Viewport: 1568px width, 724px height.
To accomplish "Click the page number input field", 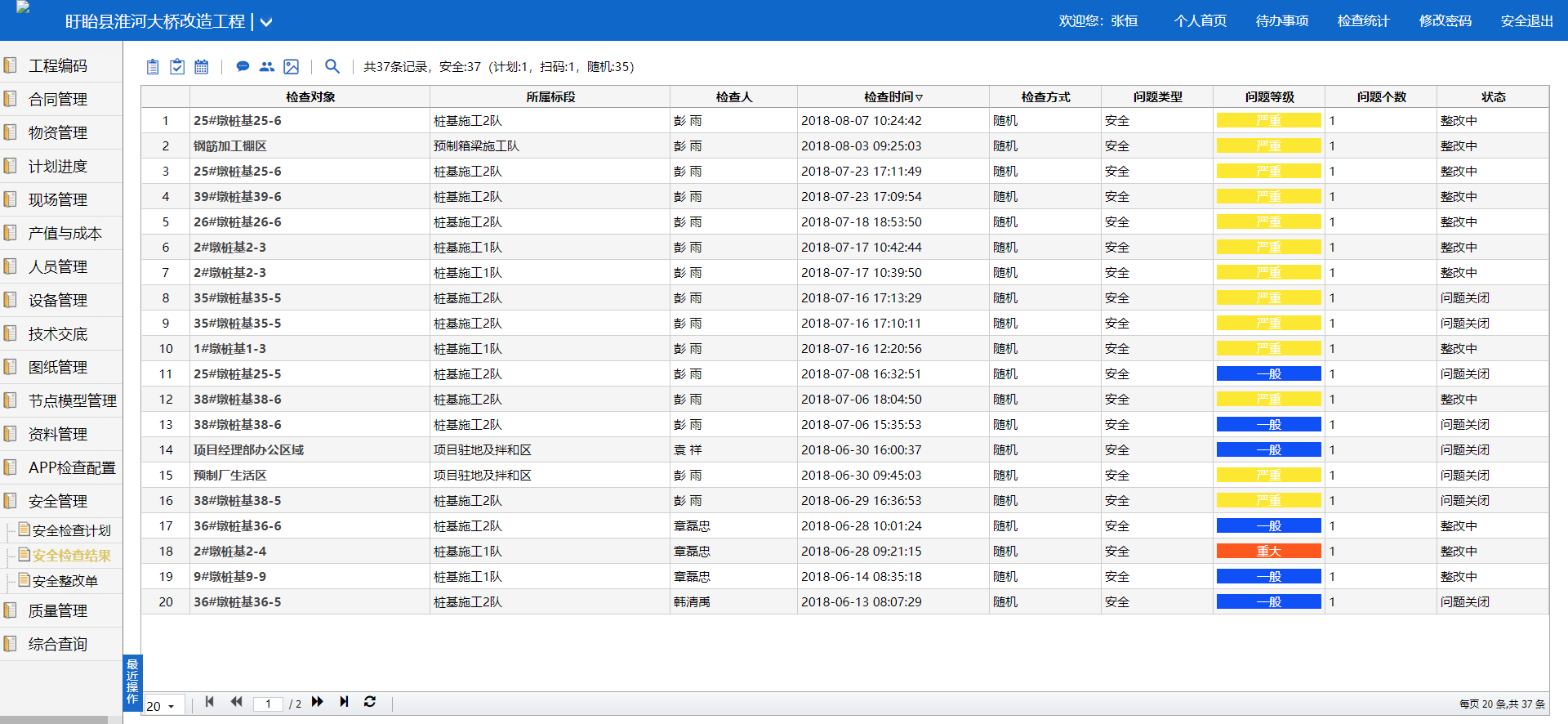I will [268, 704].
